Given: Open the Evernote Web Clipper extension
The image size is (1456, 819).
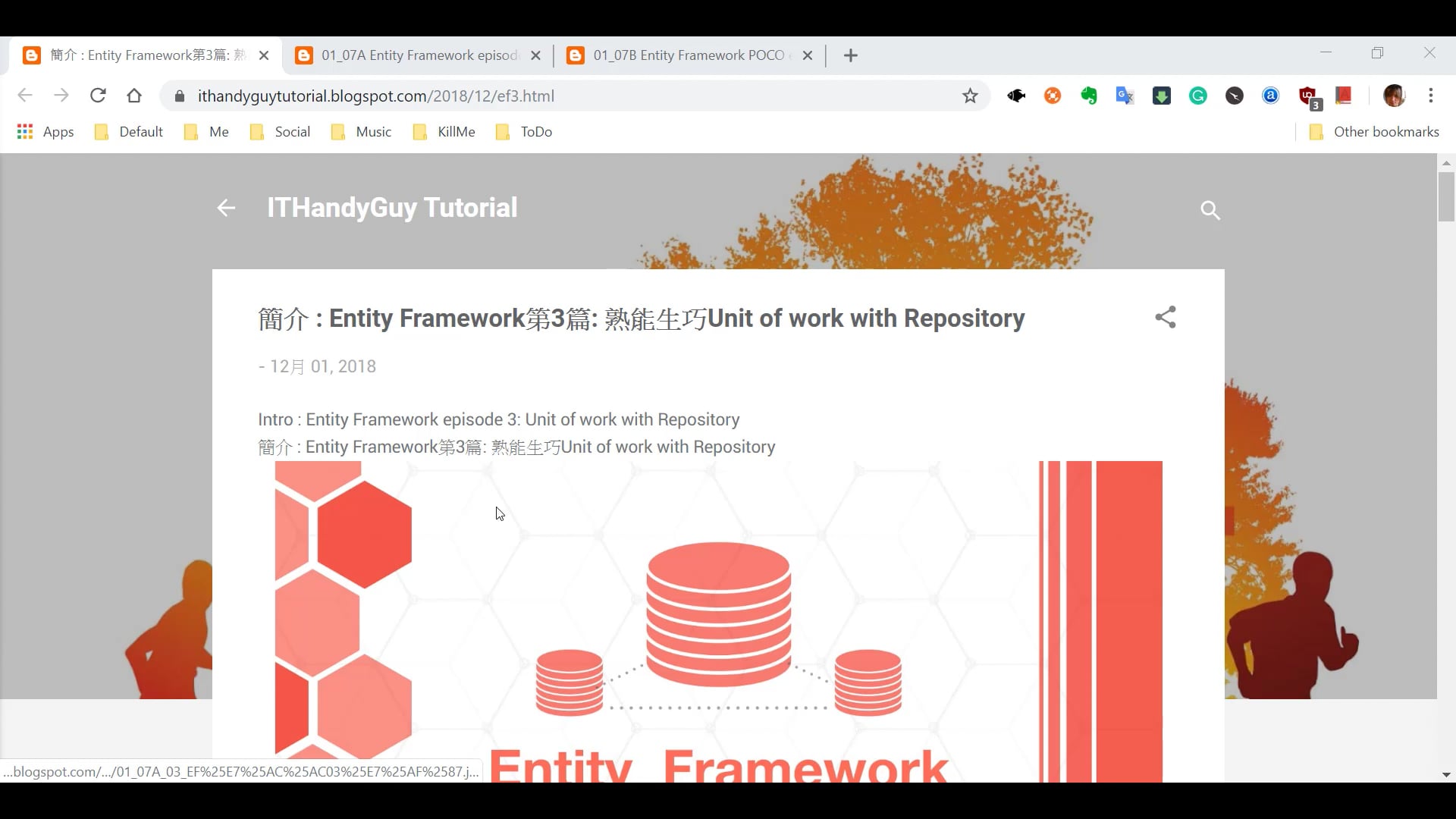Looking at the screenshot, I should click(1089, 96).
